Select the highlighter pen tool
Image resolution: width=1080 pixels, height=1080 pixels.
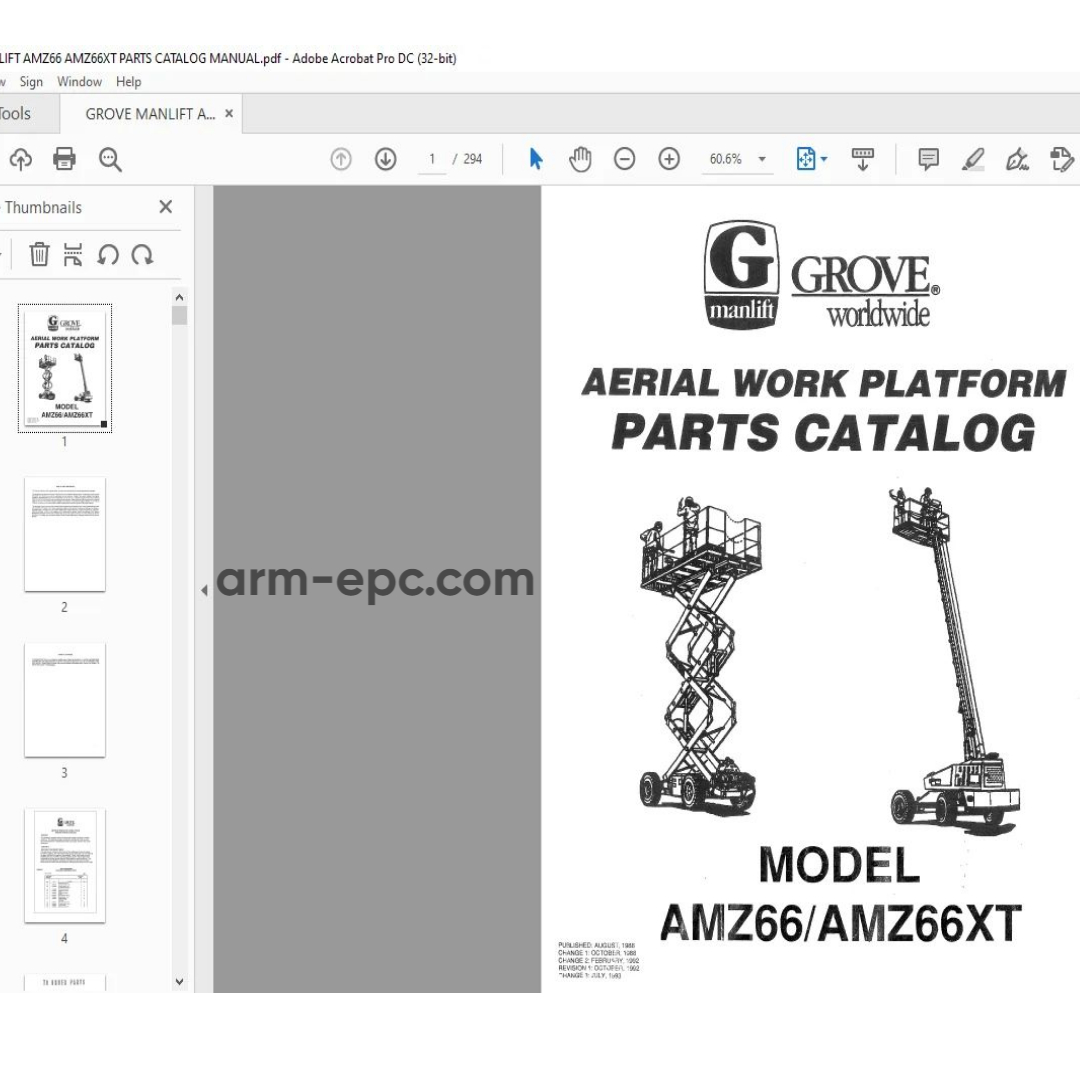(x=973, y=159)
